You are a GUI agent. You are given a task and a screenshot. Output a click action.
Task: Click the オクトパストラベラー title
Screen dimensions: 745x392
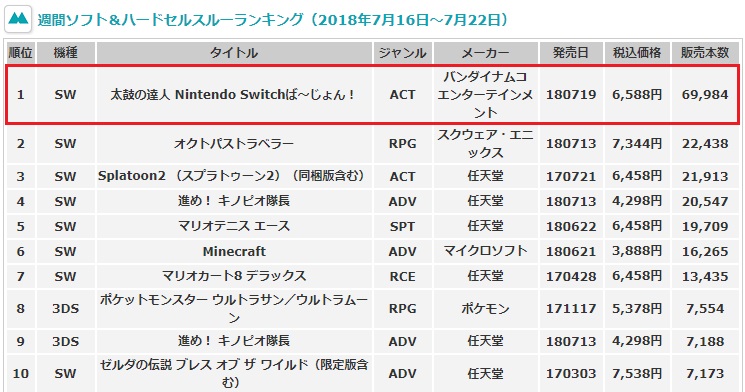click(x=234, y=143)
